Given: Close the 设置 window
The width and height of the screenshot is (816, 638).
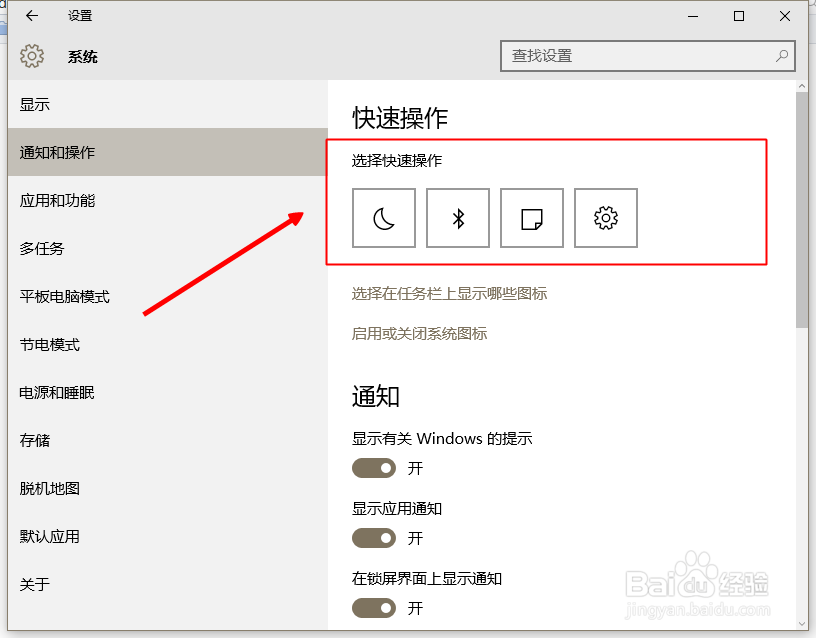Looking at the screenshot, I should (x=785, y=16).
